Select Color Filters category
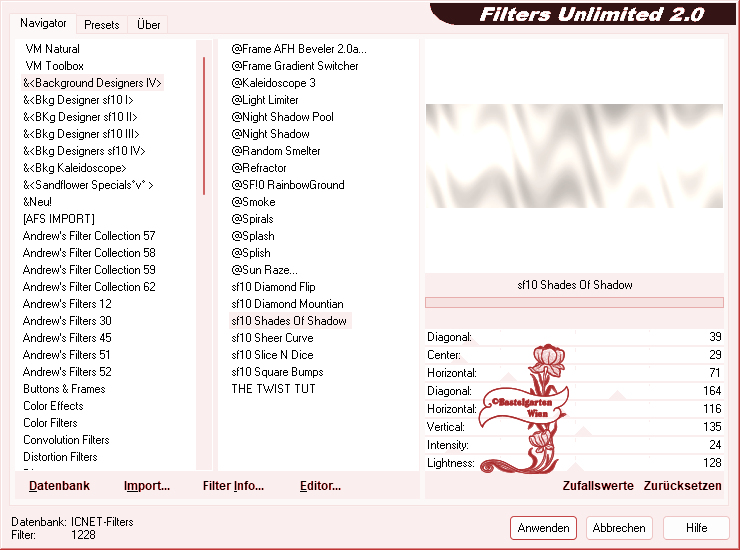The height and width of the screenshot is (550, 740). point(50,423)
